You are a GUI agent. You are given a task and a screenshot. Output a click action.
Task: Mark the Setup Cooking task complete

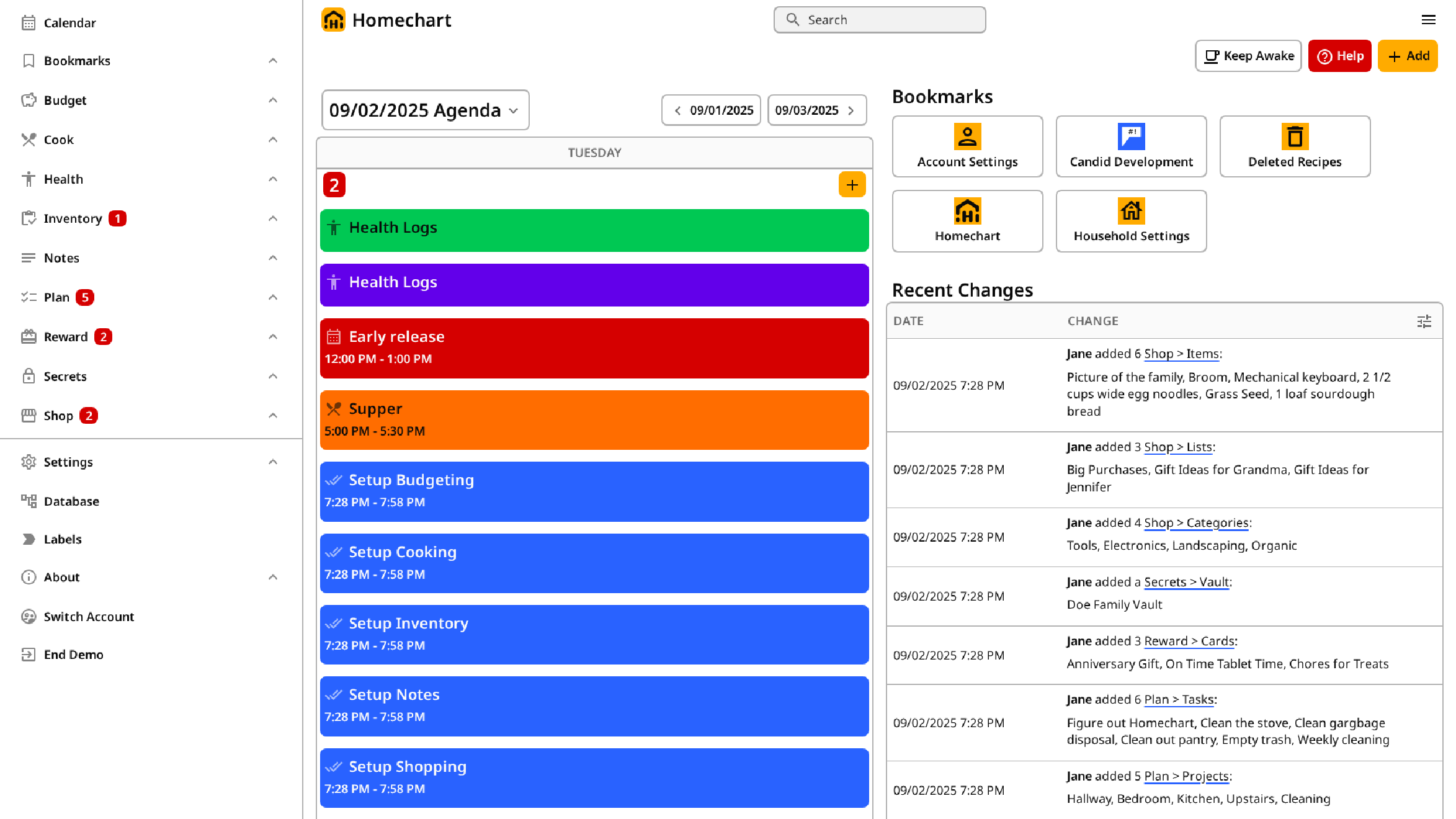tap(334, 552)
